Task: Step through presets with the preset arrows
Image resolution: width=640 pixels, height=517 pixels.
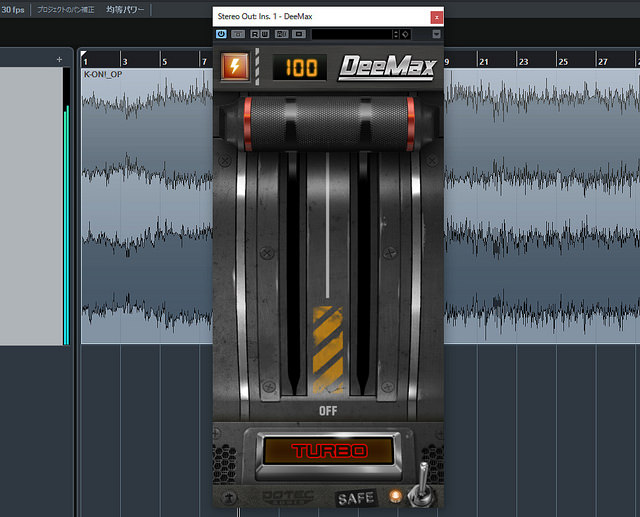Action: [x=395, y=34]
